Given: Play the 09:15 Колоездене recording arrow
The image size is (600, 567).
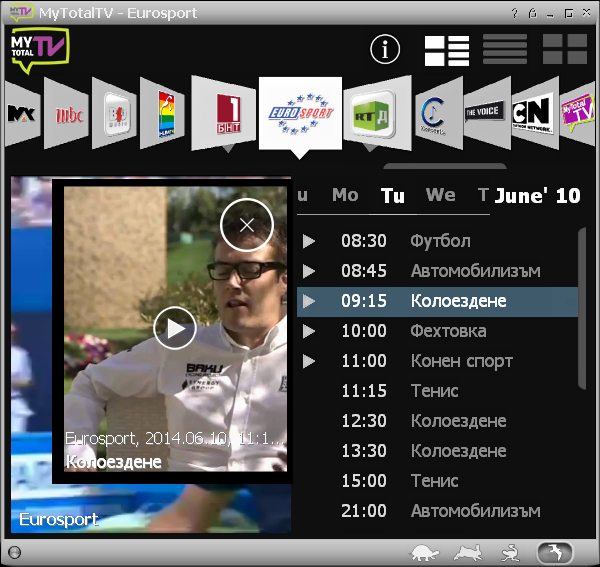Looking at the screenshot, I should (x=309, y=301).
